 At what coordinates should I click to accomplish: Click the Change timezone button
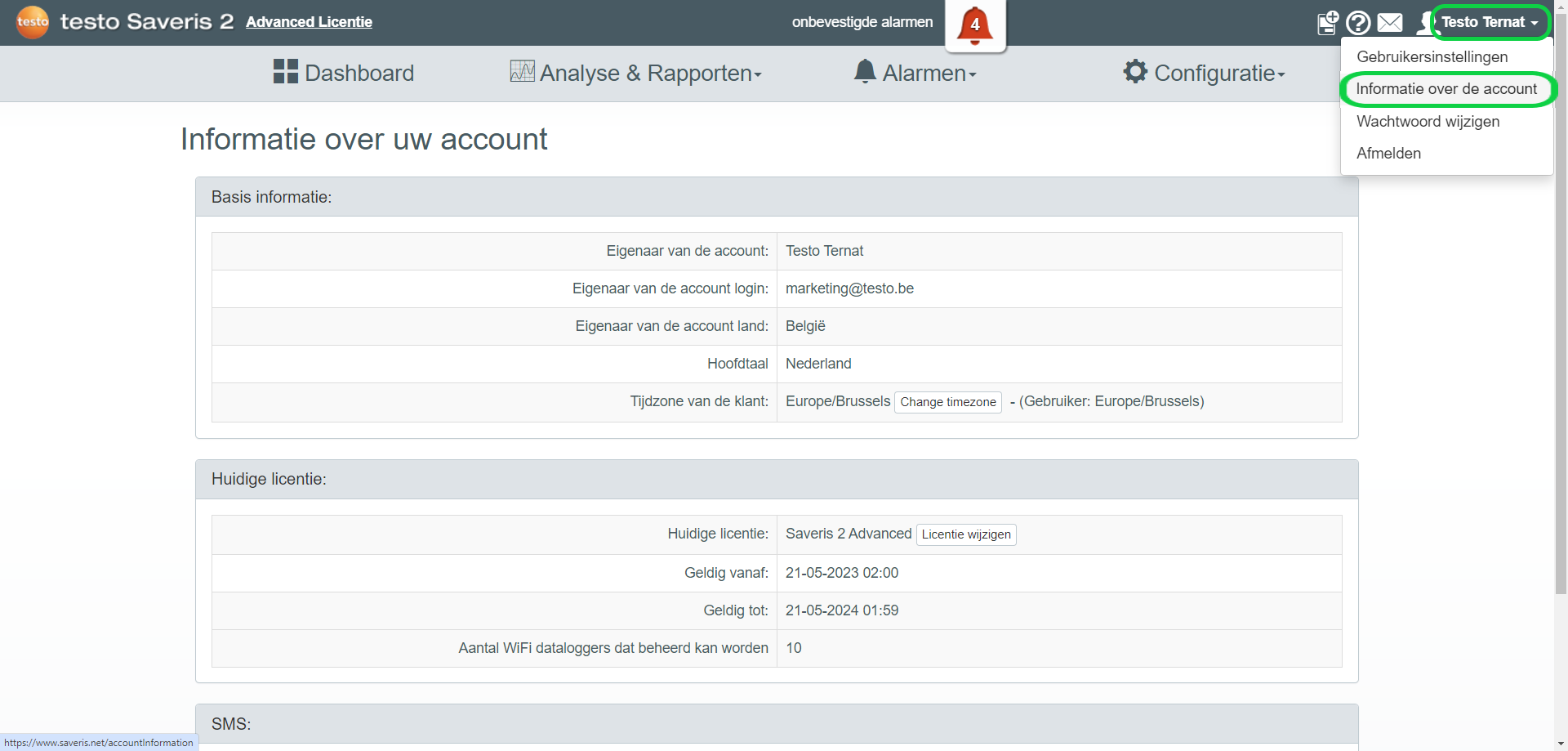pos(948,402)
